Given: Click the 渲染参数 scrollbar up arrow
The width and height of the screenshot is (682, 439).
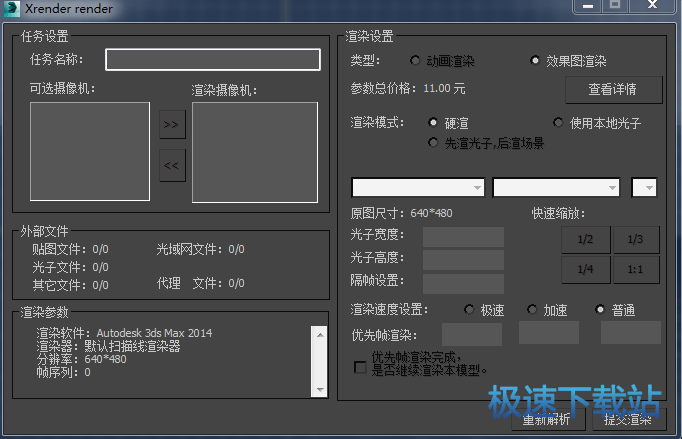Looking at the screenshot, I should point(320,335).
